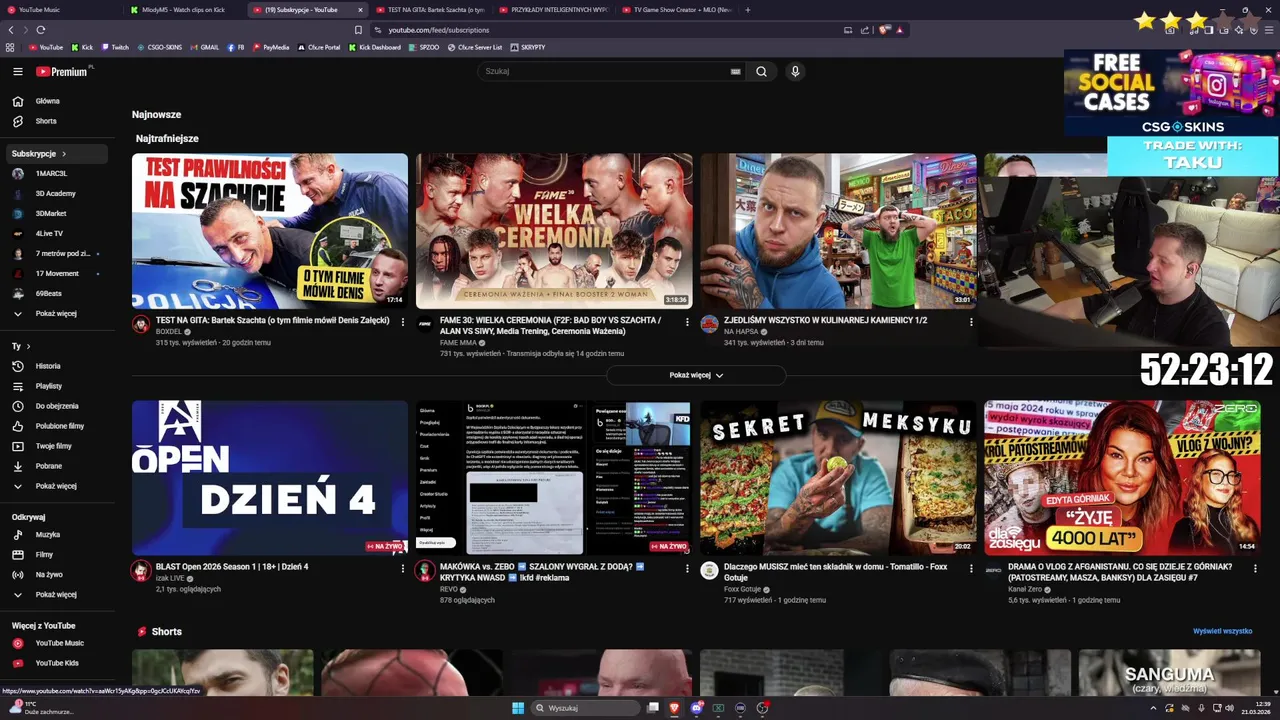Open options menu for NA HAPSA video
Image resolution: width=1280 pixels, height=720 pixels.
pyautogui.click(x=971, y=322)
